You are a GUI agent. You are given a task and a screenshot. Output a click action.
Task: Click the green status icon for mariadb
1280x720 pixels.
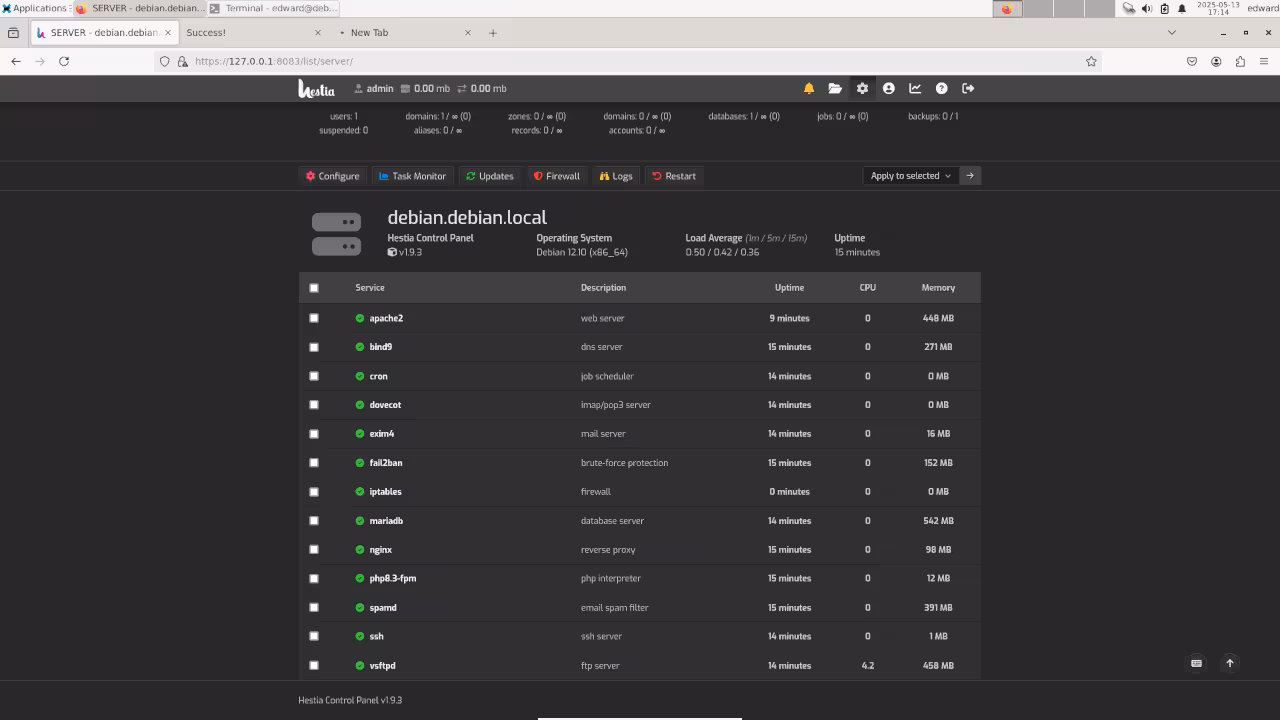point(360,521)
